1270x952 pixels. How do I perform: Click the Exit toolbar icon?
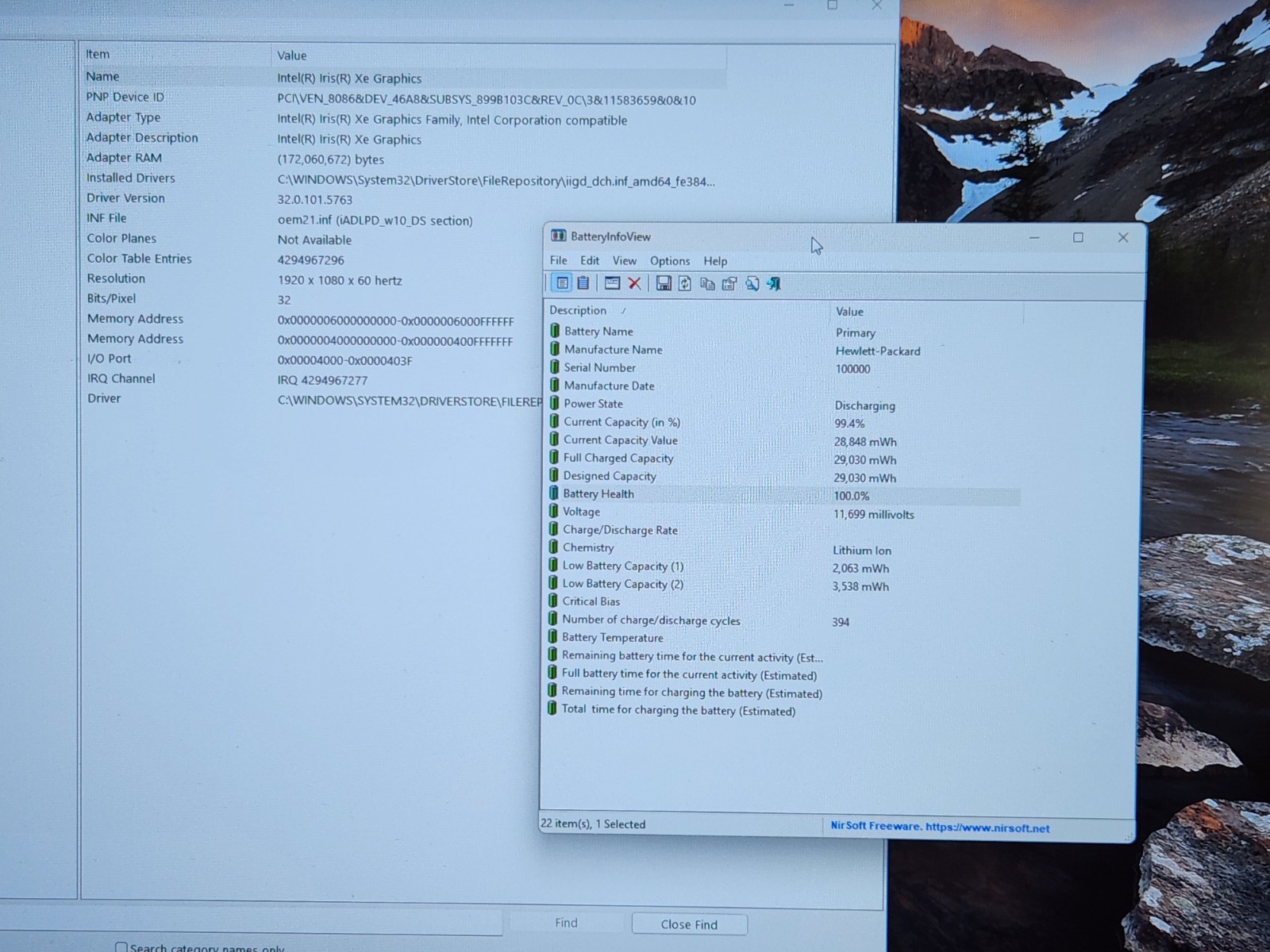(774, 283)
